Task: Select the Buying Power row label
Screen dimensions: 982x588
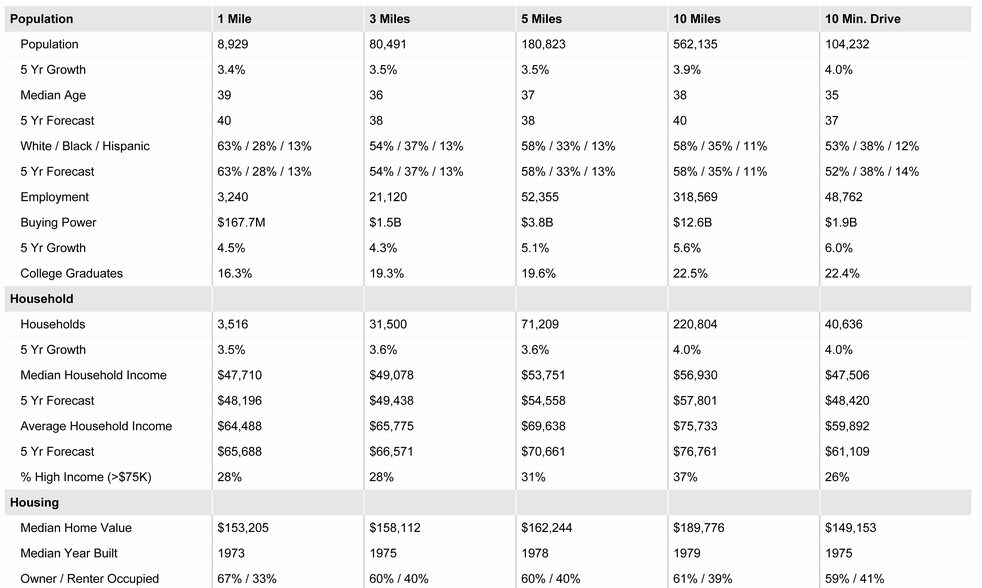Action: (x=58, y=222)
